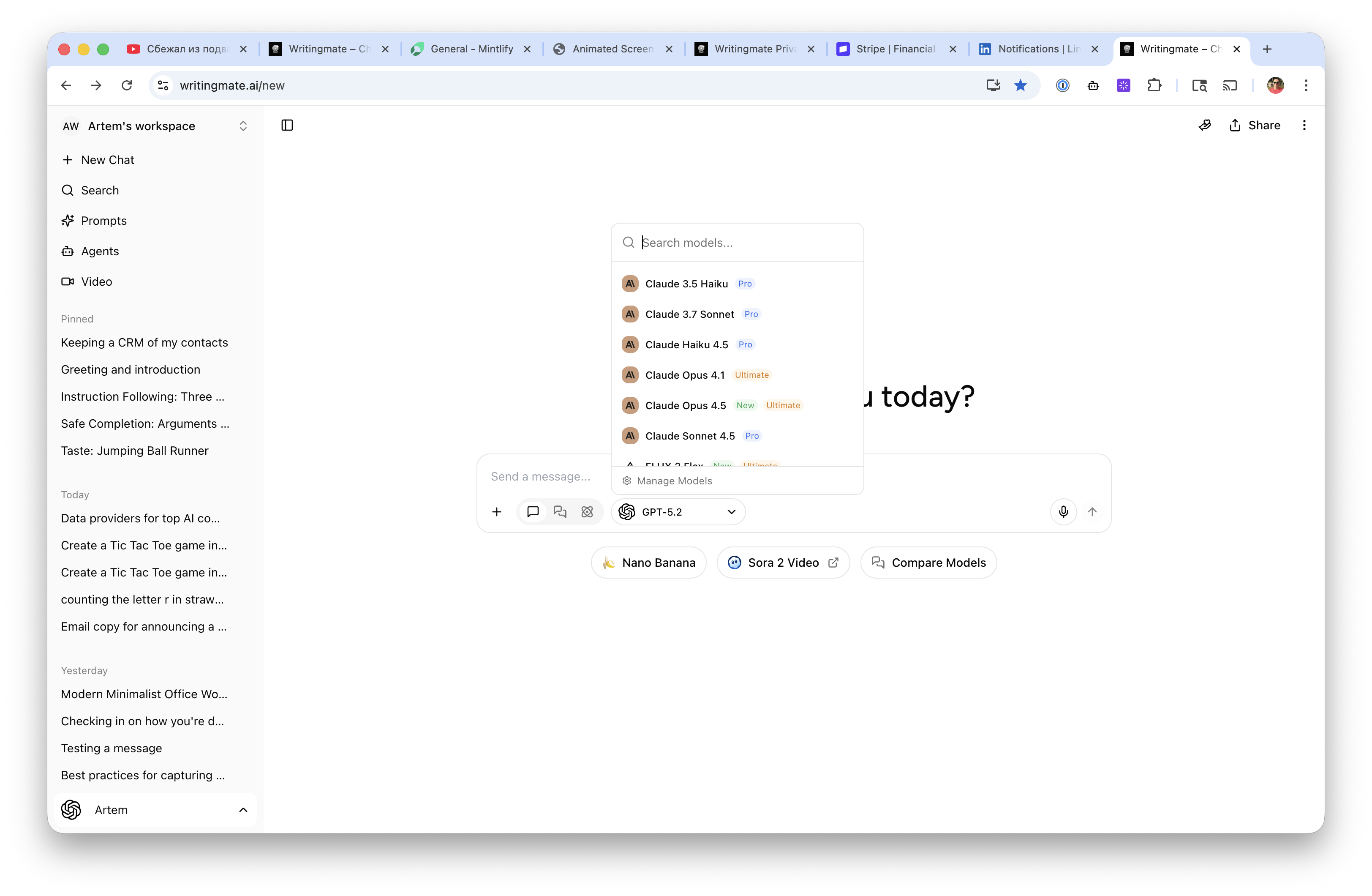Click the attachment plus icon in the message bar
1372x896 pixels.
point(496,512)
